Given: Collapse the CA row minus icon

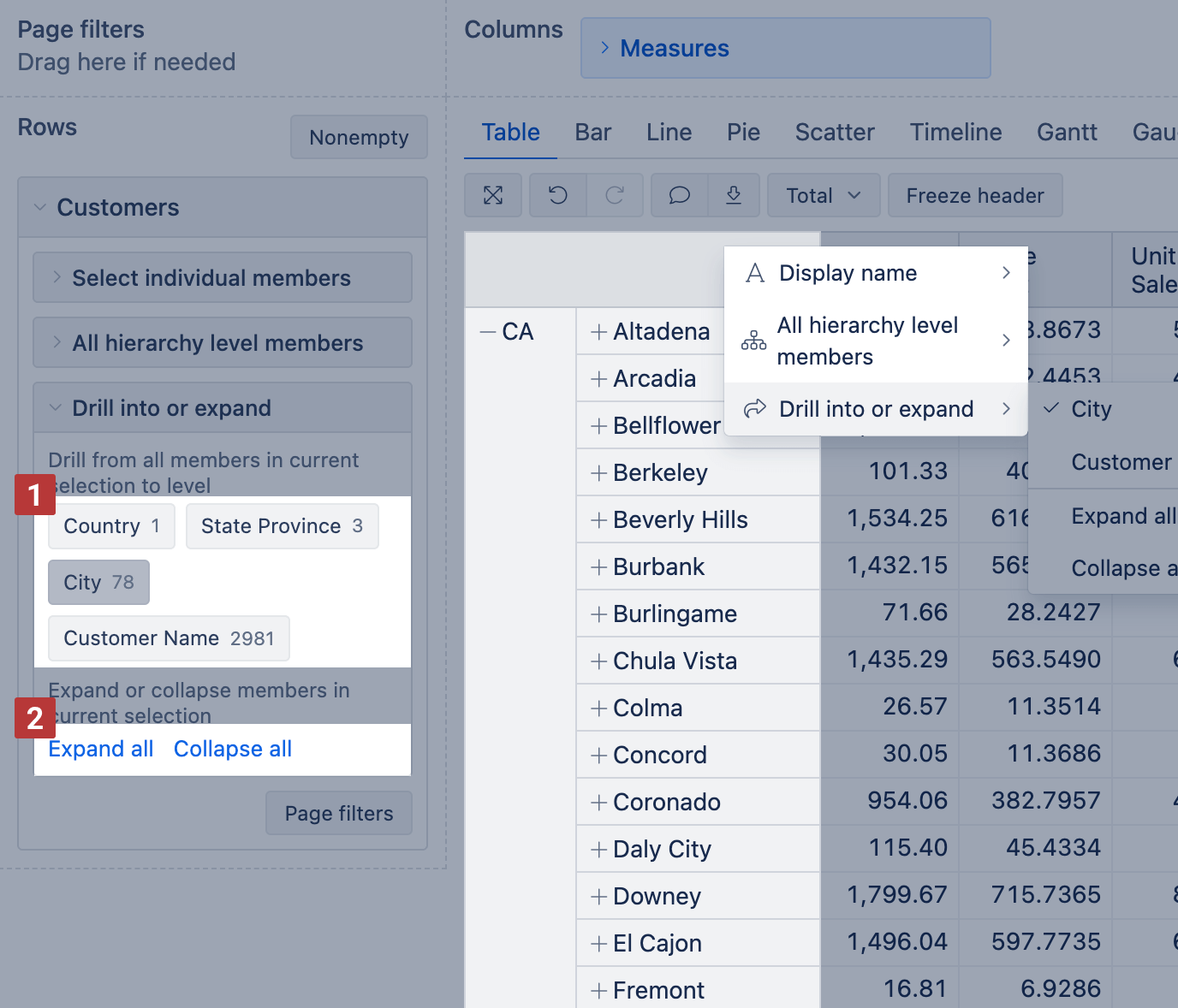Looking at the screenshot, I should click(488, 332).
